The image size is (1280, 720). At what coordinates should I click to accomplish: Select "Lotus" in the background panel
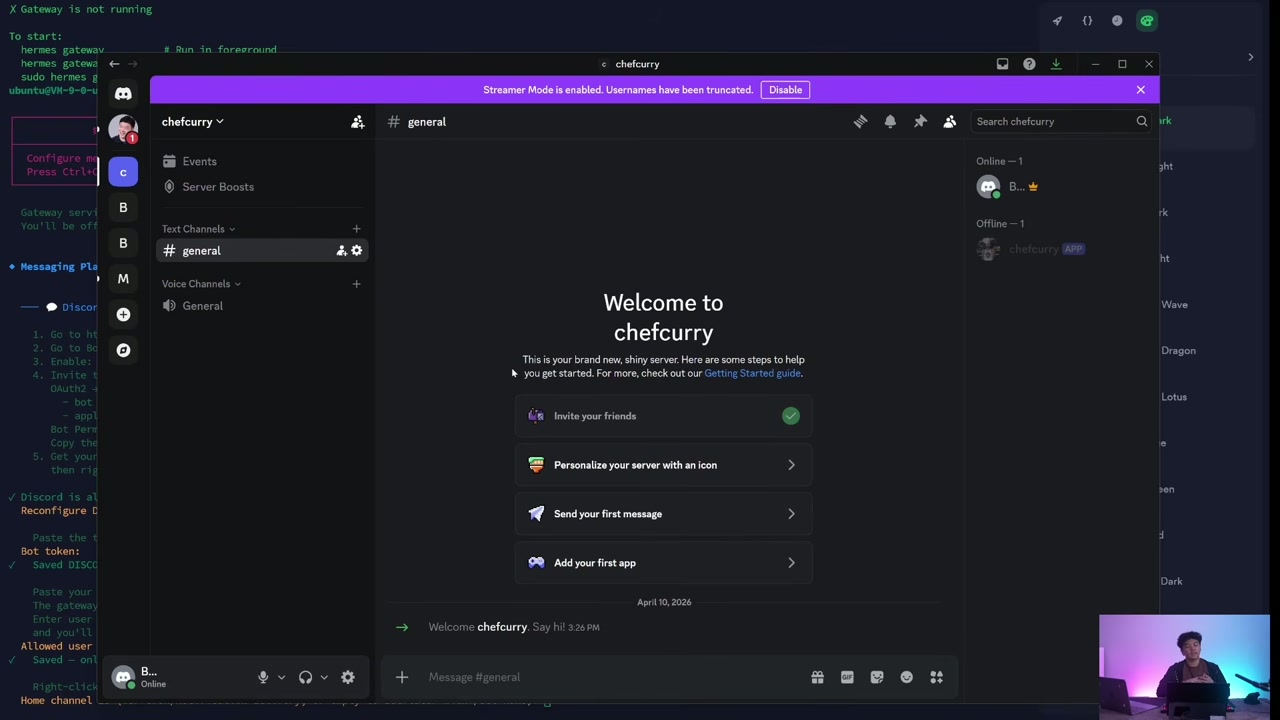pyautogui.click(x=1174, y=397)
